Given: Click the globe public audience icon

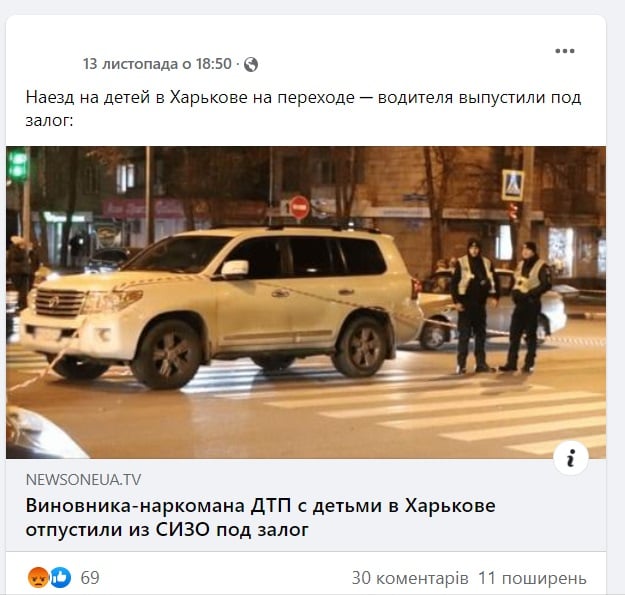Looking at the screenshot, I should (251, 64).
